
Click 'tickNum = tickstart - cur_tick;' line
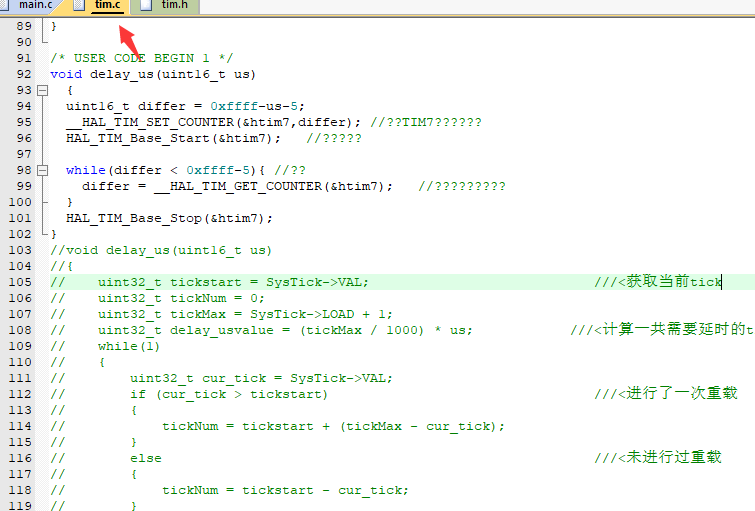click(286, 490)
